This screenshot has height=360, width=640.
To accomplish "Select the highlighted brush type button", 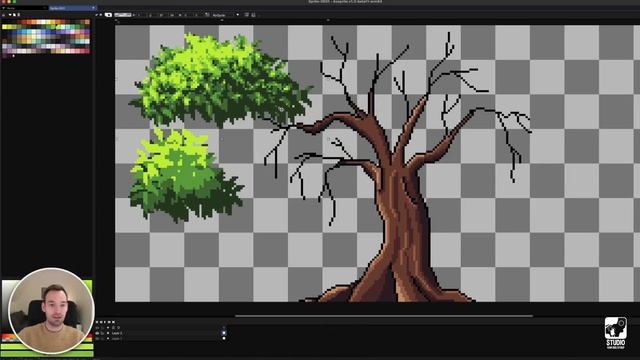I will [108, 15].
